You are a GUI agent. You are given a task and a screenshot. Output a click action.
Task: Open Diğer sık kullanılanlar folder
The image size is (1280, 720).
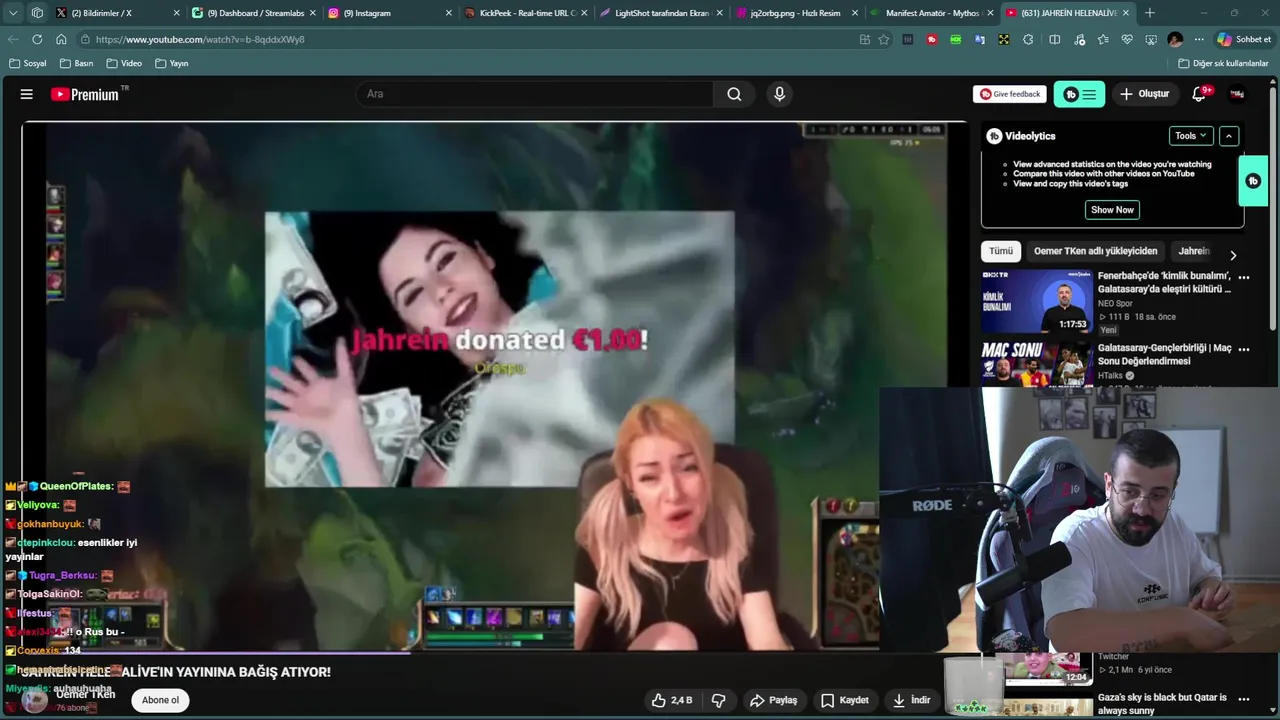pyautogui.click(x=1223, y=63)
